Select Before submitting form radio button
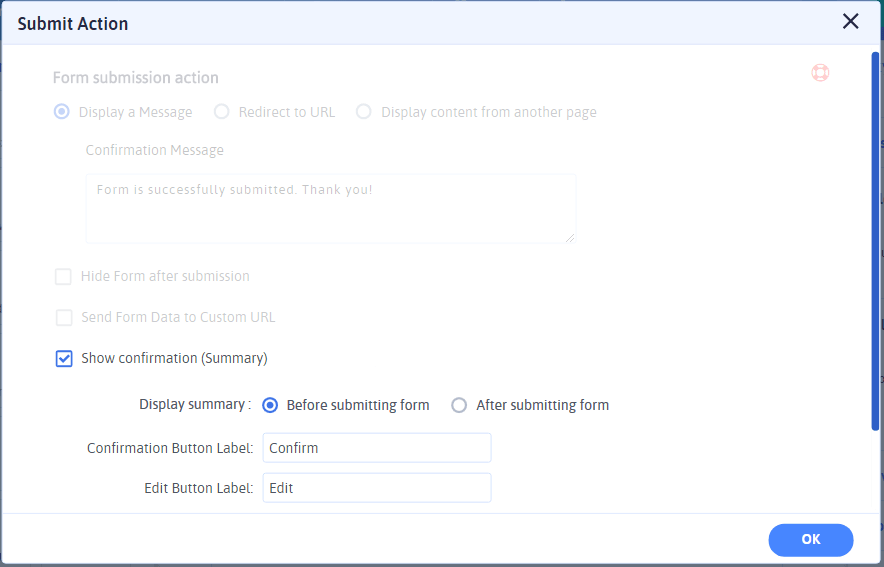 coord(270,405)
